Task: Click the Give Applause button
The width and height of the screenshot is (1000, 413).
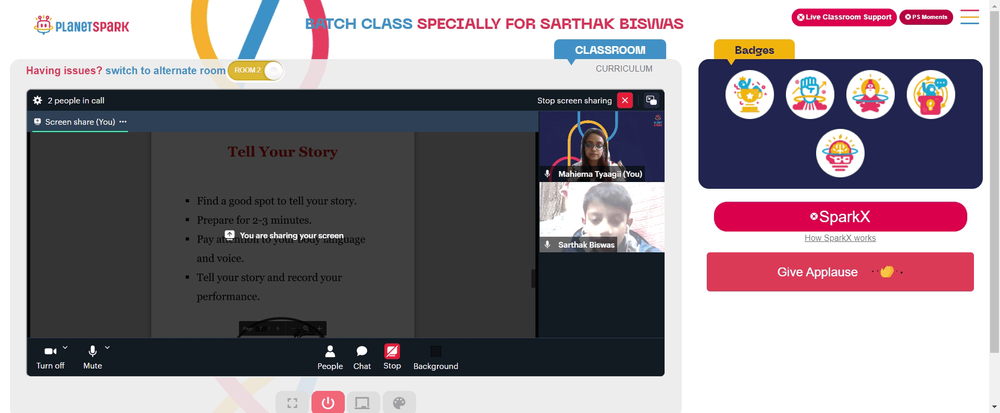Action: [x=840, y=272]
